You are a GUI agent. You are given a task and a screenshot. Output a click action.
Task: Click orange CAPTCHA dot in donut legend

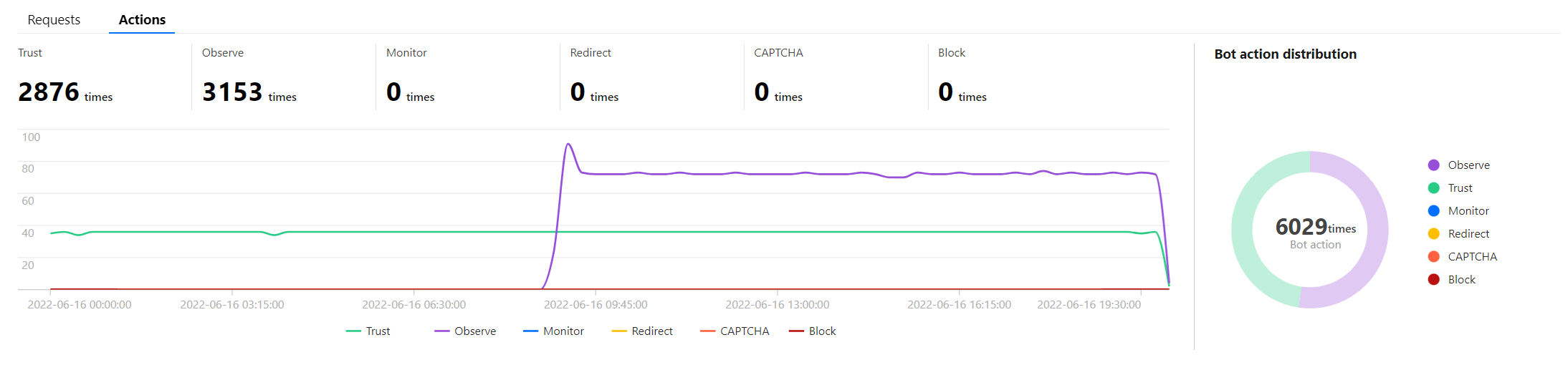pyautogui.click(x=1433, y=257)
